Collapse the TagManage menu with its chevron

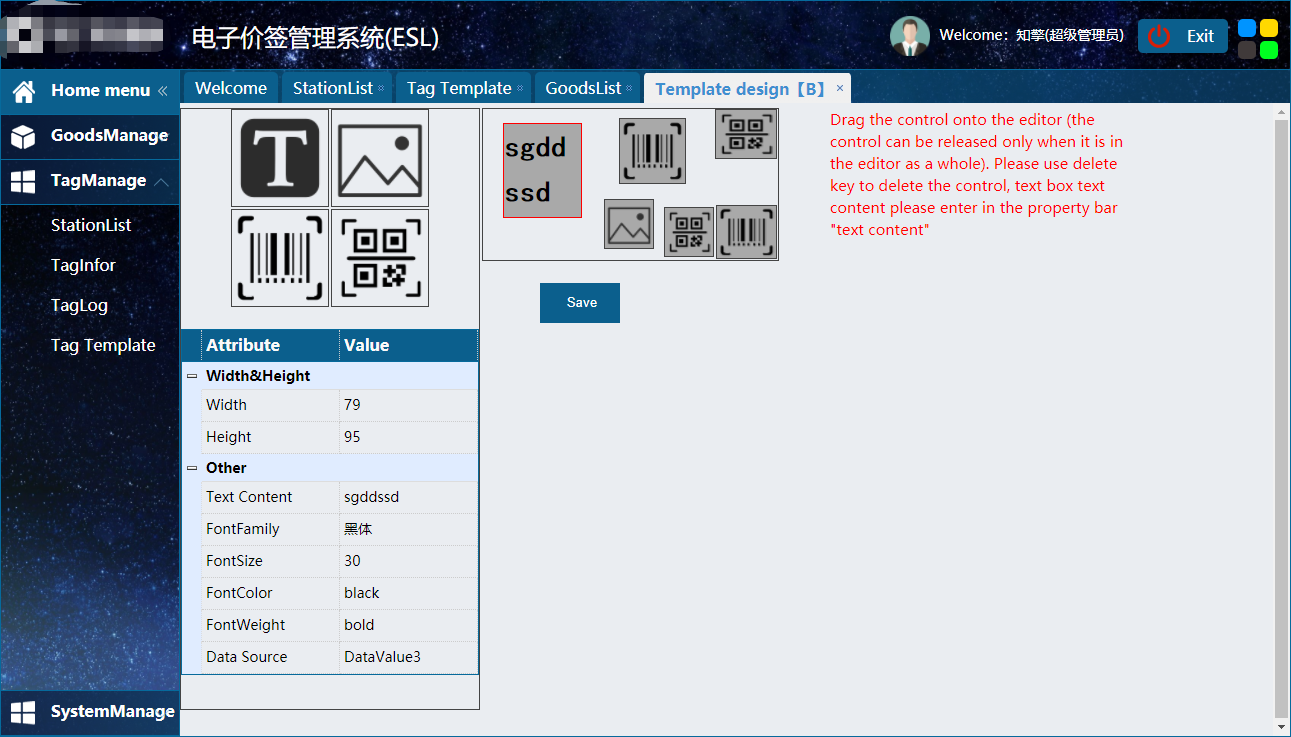162,181
